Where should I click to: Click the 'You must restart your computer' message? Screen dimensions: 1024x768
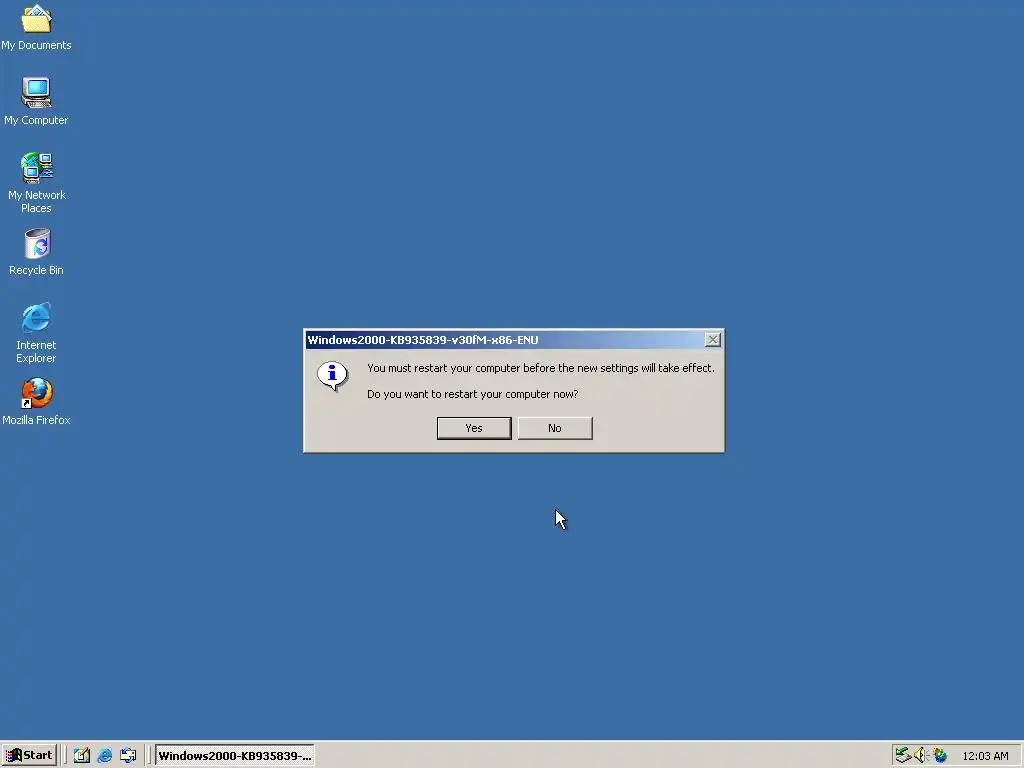541,368
